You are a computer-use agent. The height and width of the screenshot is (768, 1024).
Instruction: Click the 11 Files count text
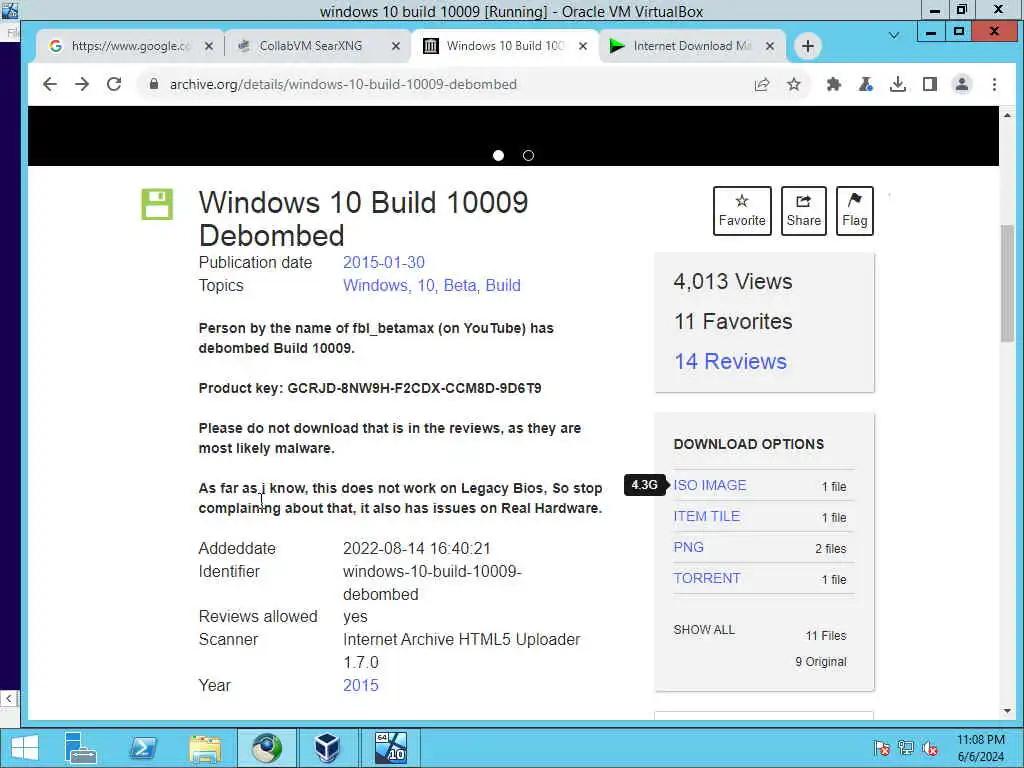pos(825,635)
